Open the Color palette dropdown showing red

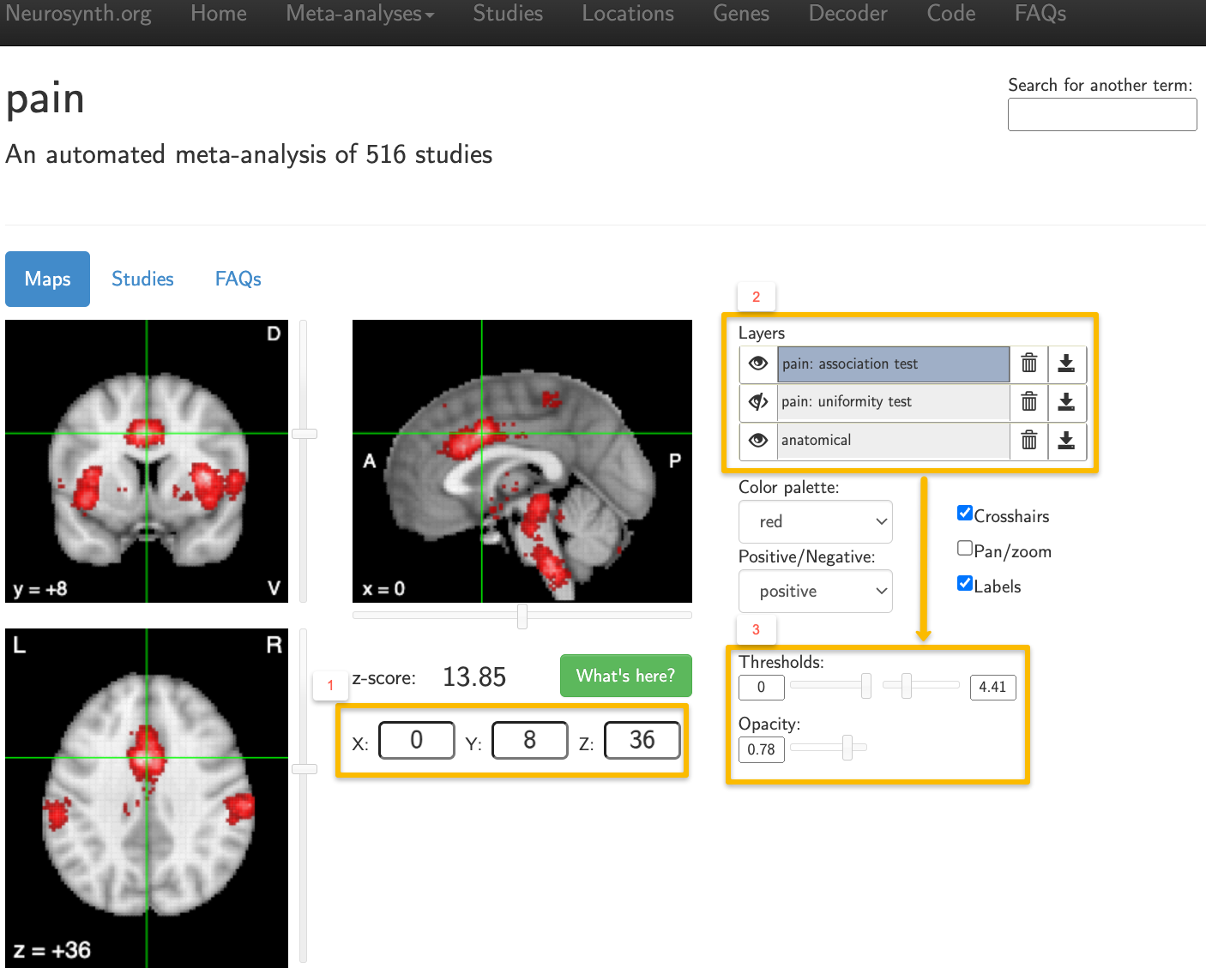pyautogui.click(x=815, y=521)
